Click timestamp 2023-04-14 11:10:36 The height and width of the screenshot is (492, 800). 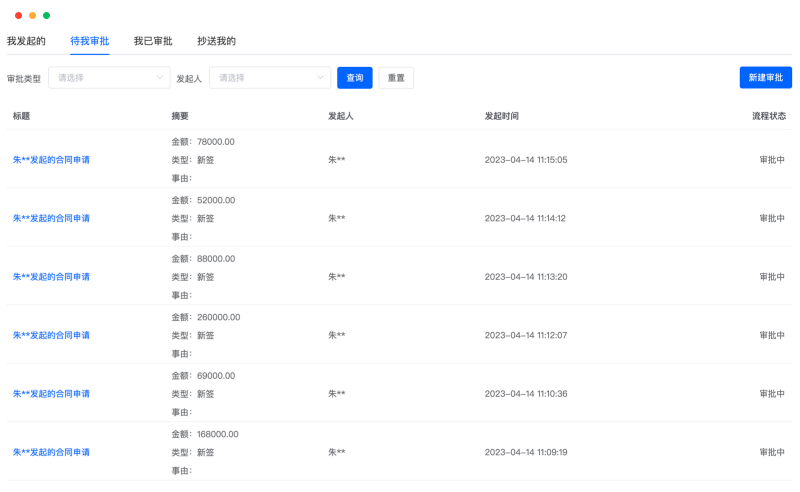pos(526,394)
